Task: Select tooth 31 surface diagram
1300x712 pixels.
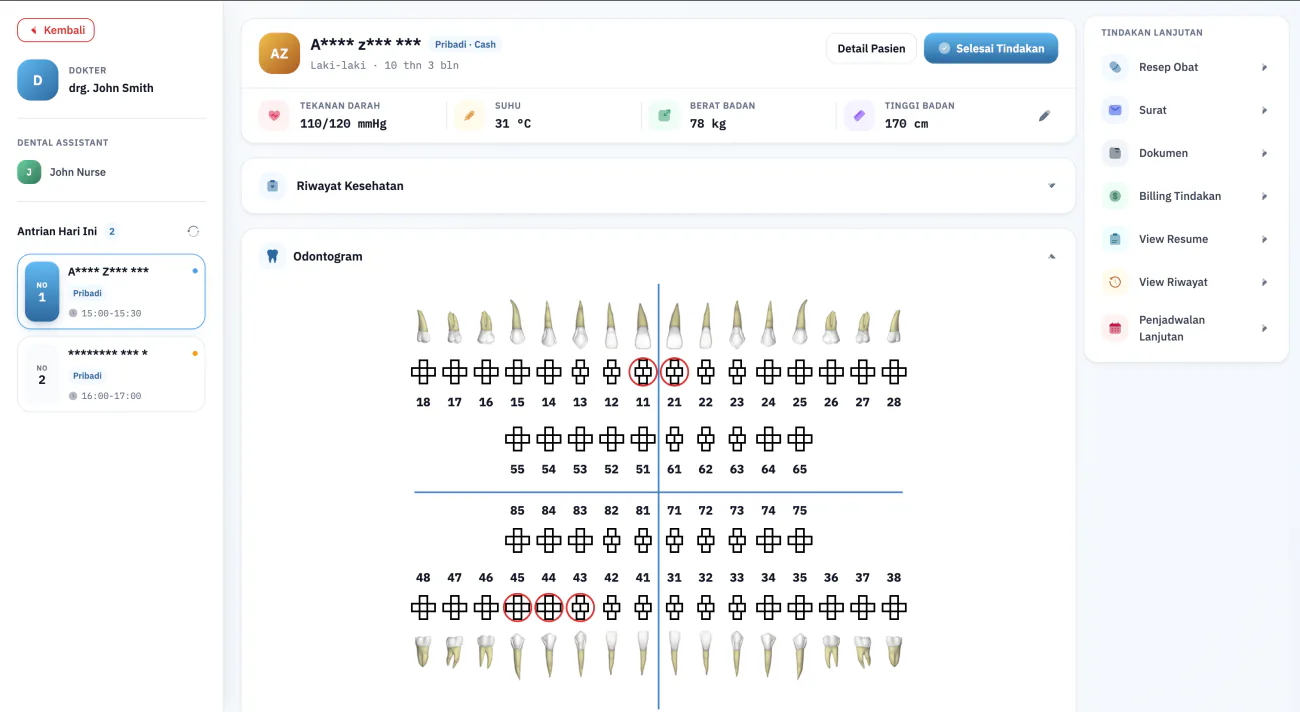Action: click(674, 607)
